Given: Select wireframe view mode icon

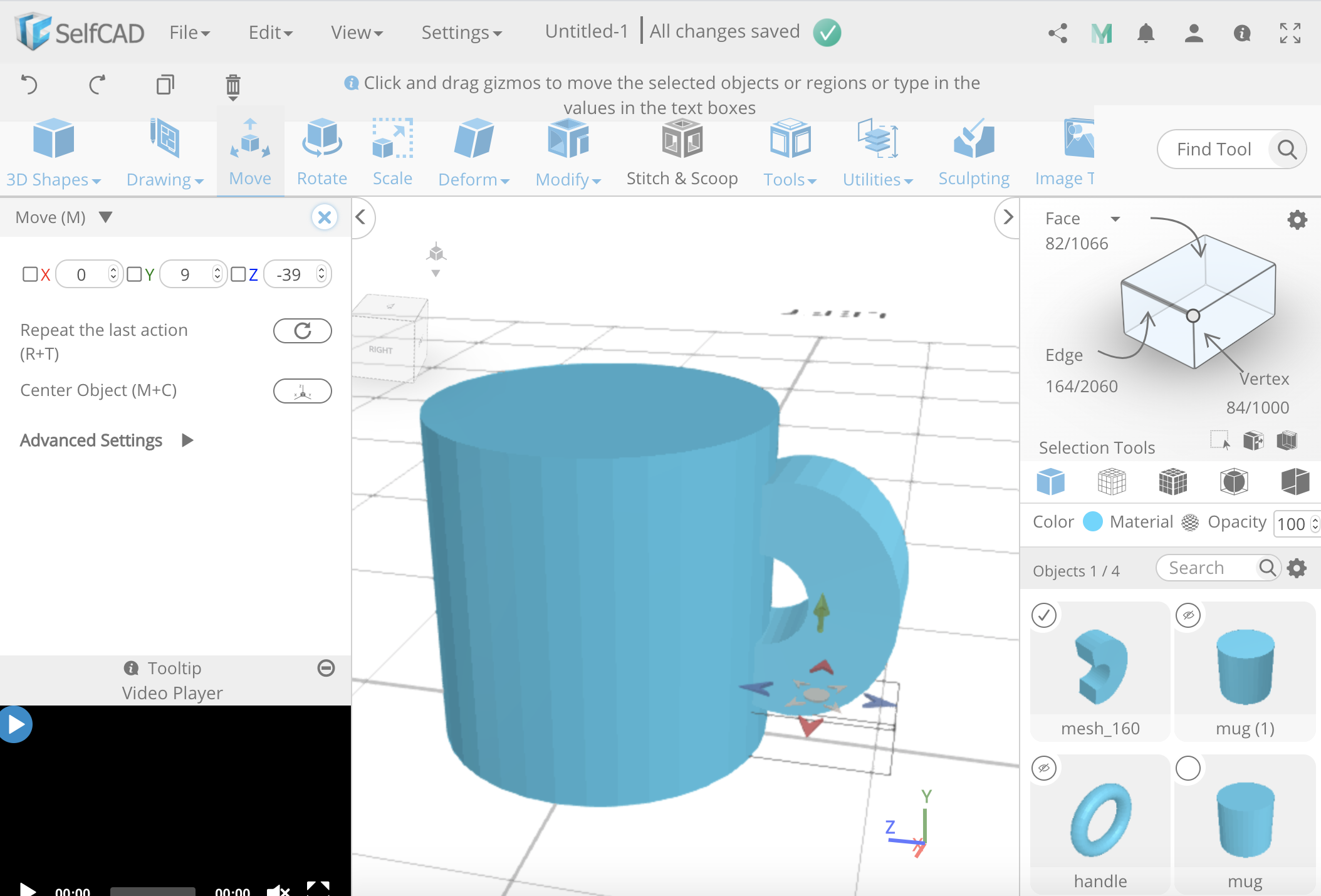Looking at the screenshot, I should pyautogui.click(x=1112, y=482).
